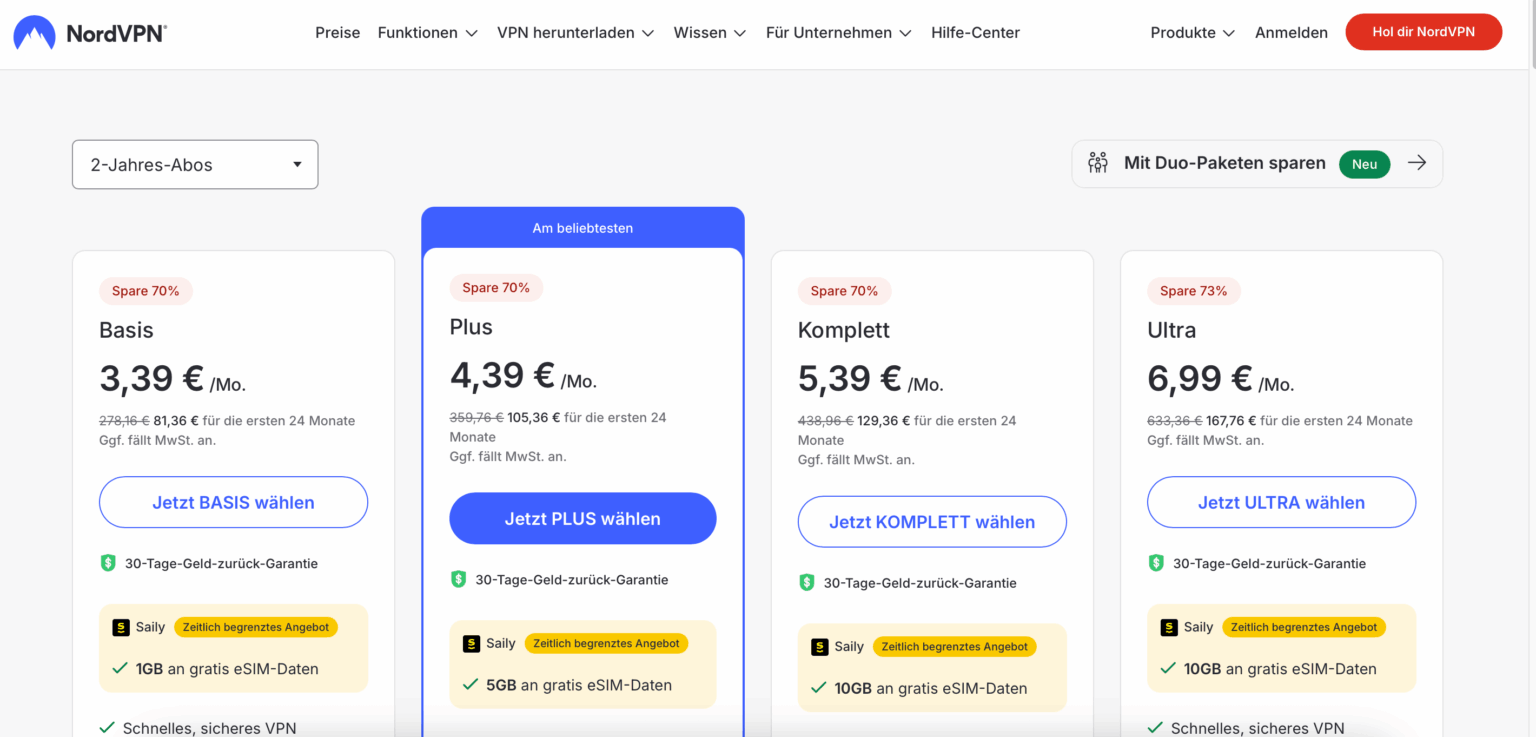Click the Anmelden link

click(x=1291, y=33)
